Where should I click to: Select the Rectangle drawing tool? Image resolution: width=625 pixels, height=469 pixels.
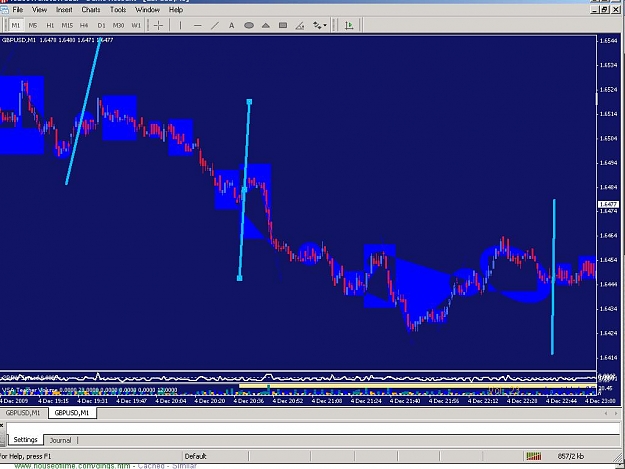pos(283,26)
